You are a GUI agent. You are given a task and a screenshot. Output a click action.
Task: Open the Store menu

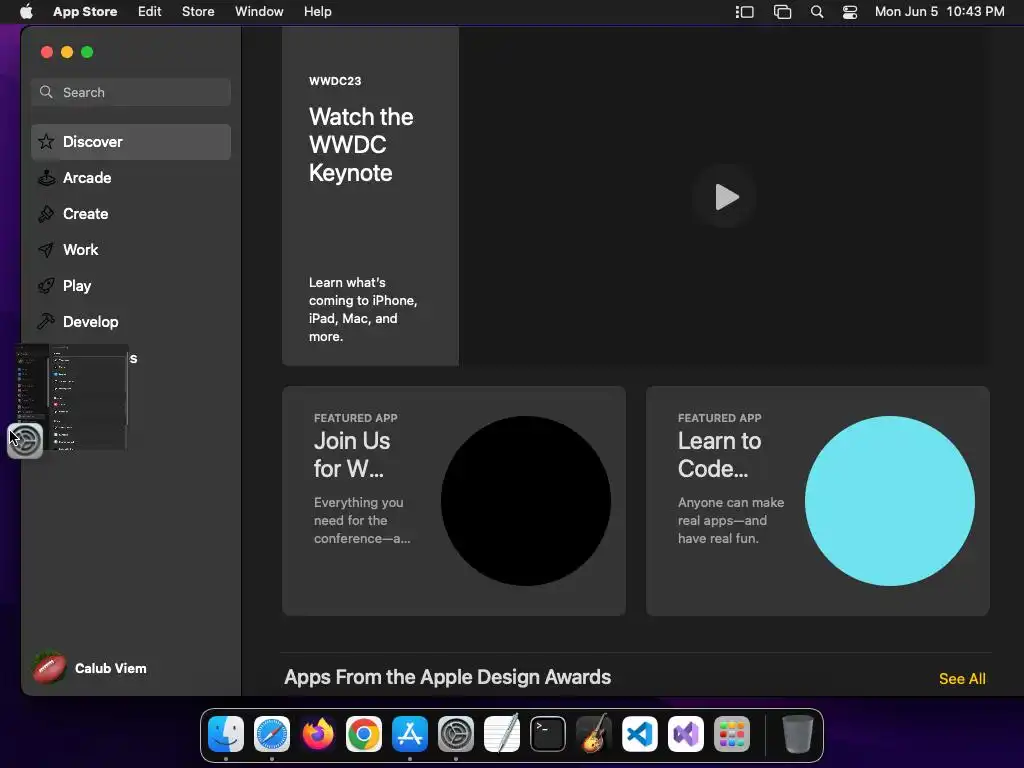click(x=198, y=11)
